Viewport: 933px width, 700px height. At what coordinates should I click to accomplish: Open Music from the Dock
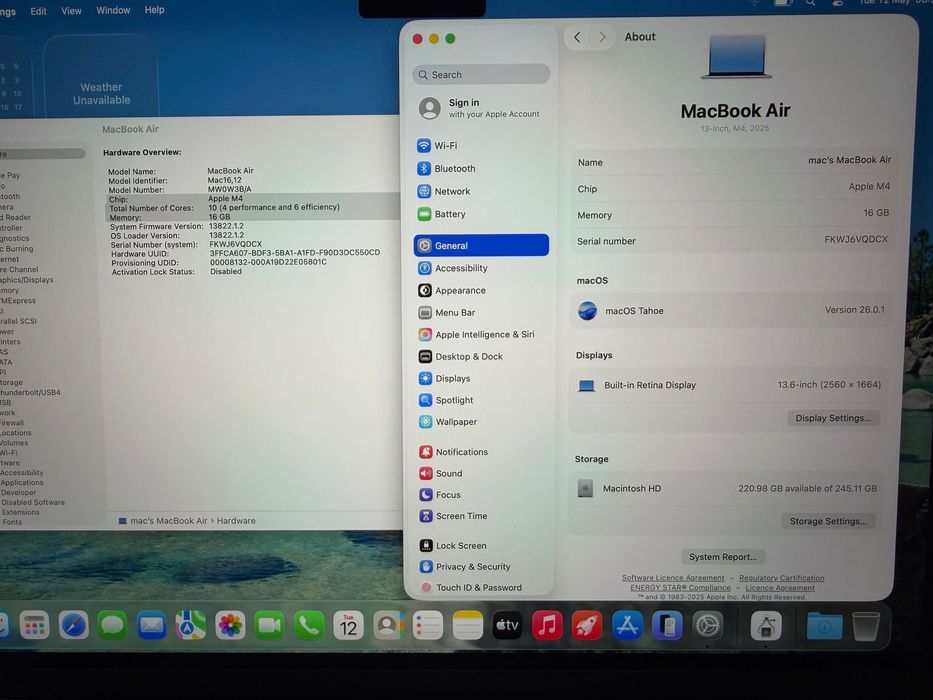point(547,626)
